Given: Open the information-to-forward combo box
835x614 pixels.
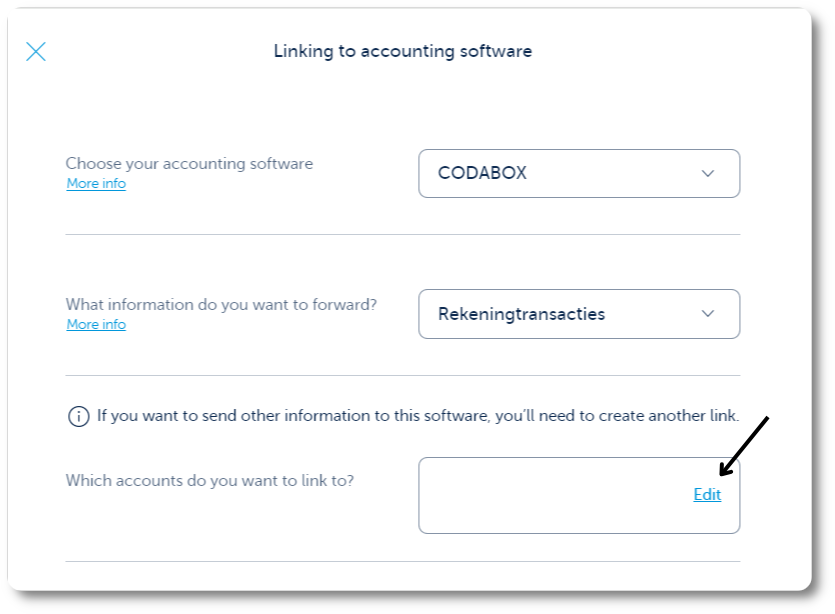Looking at the screenshot, I should click(x=579, y=314).
